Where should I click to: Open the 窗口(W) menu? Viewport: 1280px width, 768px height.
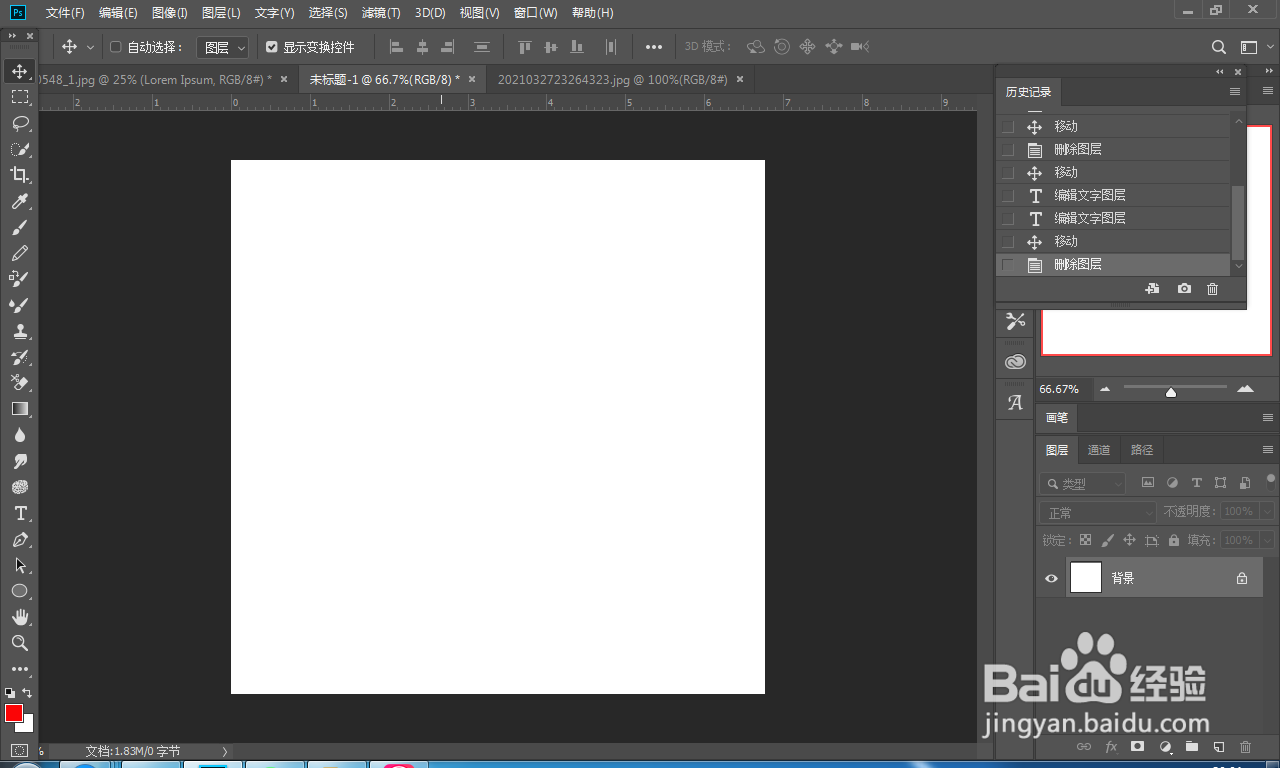pos(535,13)
